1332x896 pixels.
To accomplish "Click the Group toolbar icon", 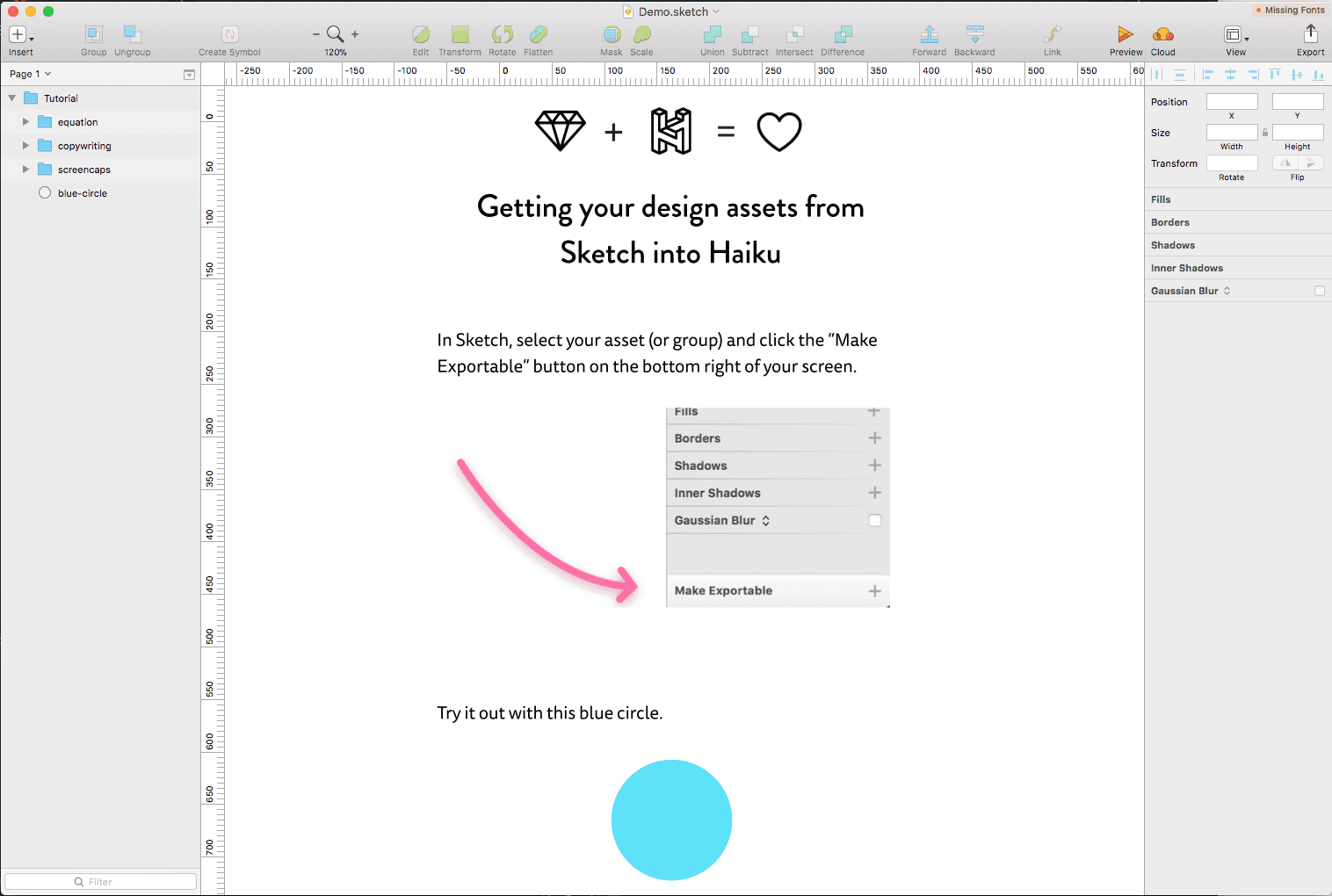I will (x=93, y=34).
